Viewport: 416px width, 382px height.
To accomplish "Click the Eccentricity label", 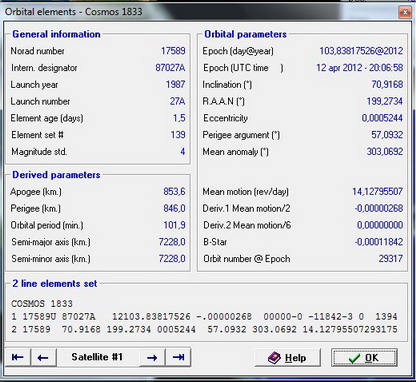I will (x=225, y=118).
